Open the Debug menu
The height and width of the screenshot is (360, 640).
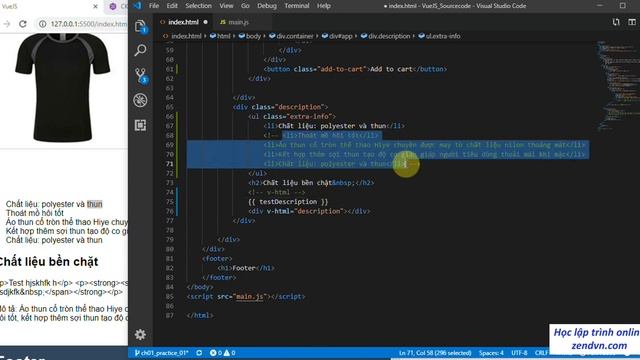[267, 6]
